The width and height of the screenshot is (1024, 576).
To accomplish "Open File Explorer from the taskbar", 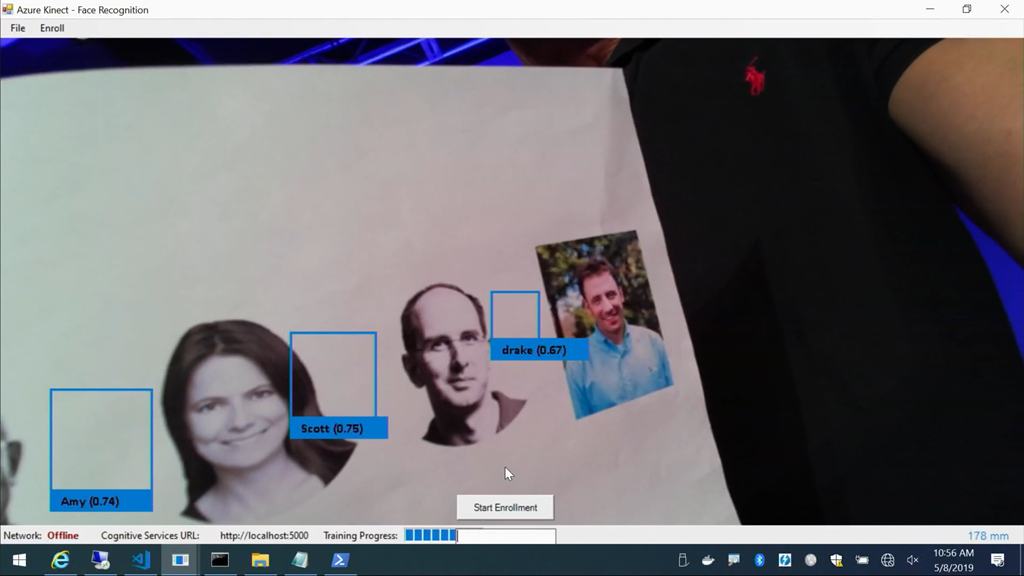I will pos(260,560).
